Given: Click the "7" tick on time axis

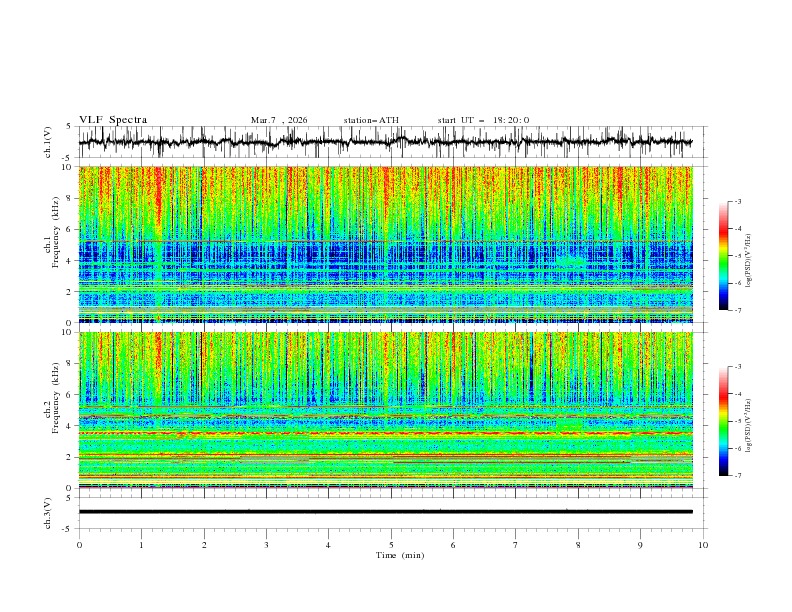Looking at the screenshot, I should click(x=516, y=545).
